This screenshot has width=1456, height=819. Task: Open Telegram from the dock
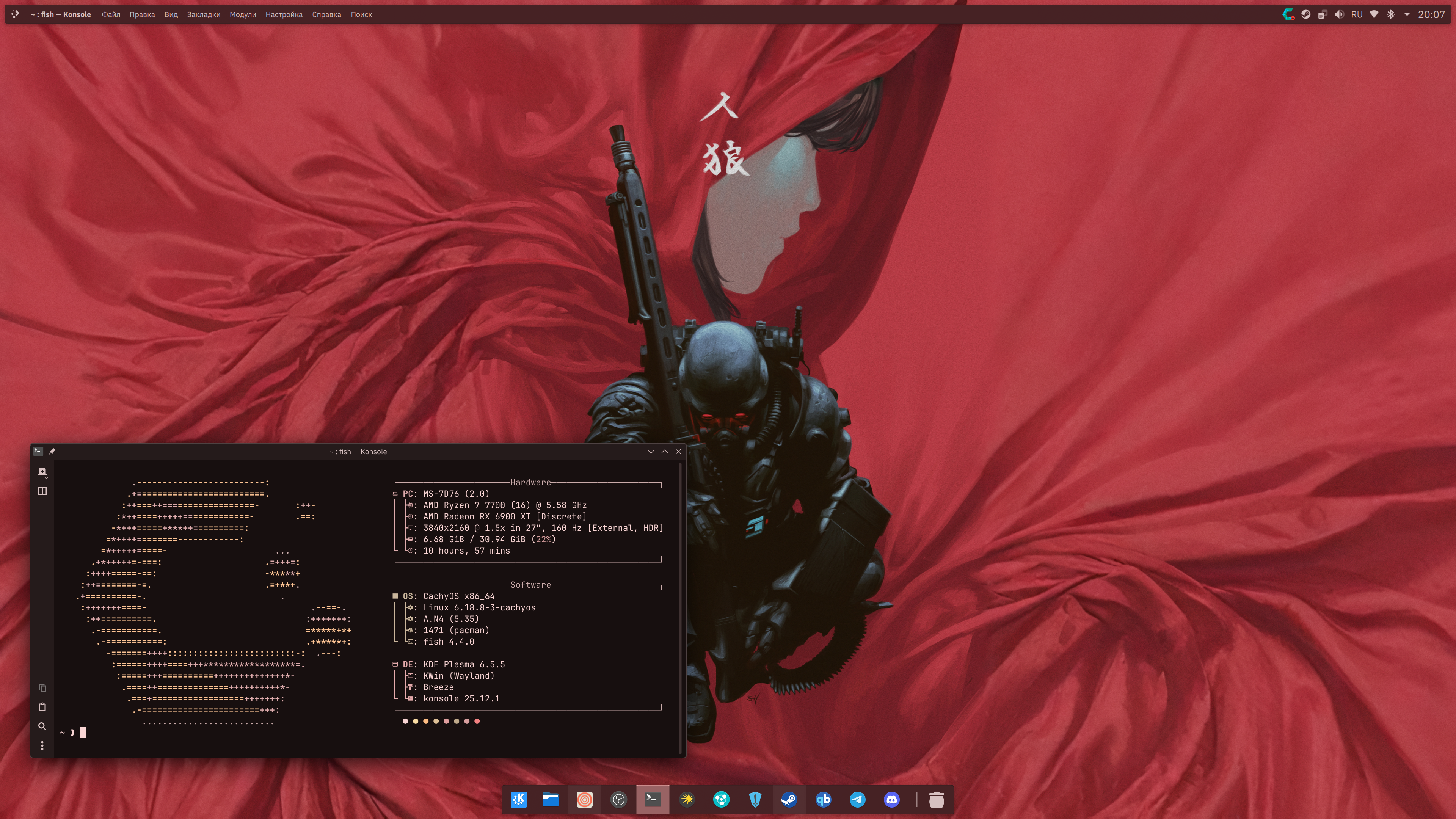click(857, 799)
